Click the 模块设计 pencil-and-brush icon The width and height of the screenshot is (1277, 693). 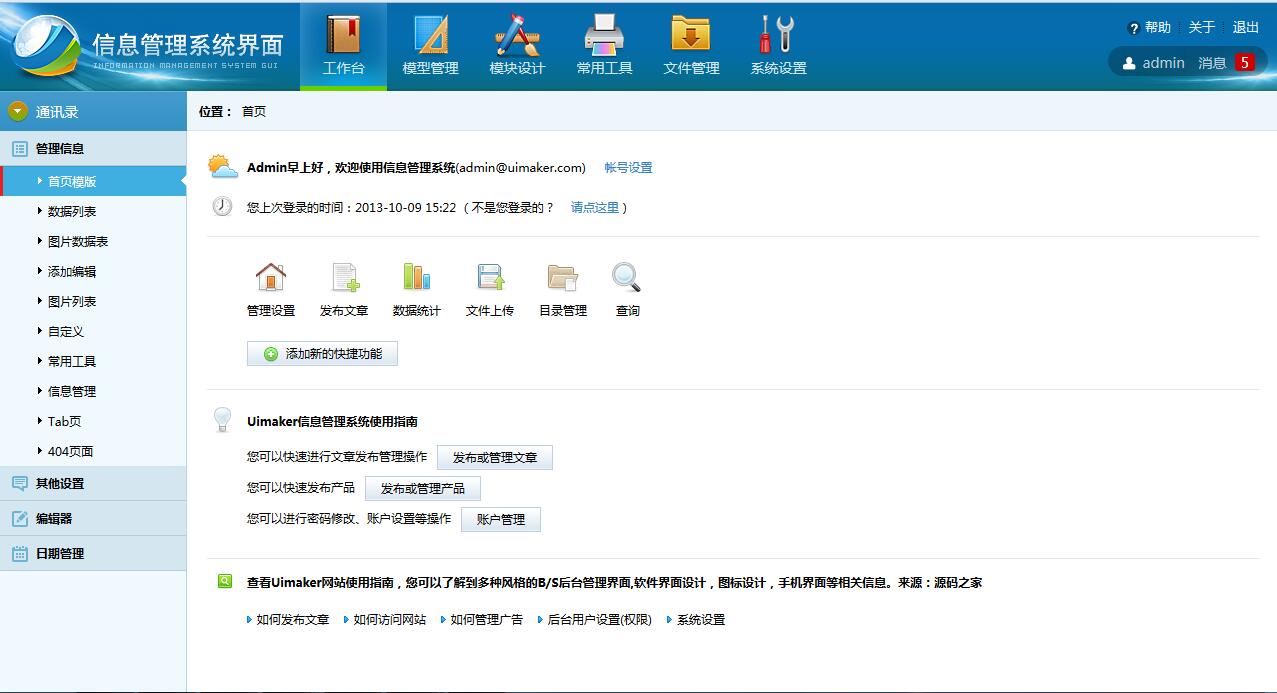(517, 36)
